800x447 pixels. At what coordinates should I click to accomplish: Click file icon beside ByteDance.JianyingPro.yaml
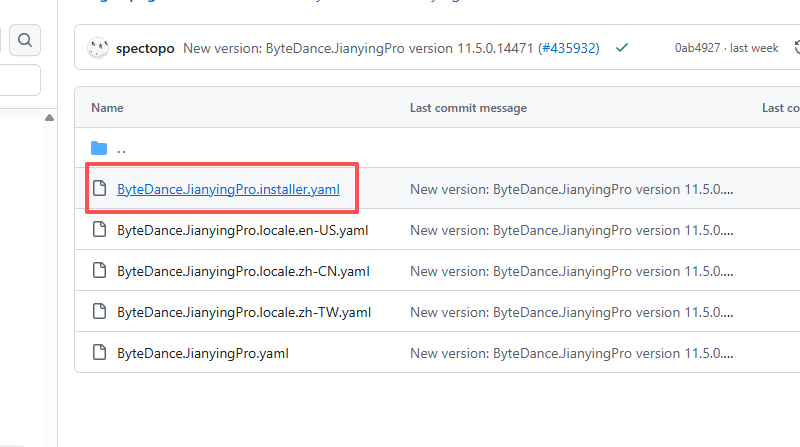coord(99,352)
